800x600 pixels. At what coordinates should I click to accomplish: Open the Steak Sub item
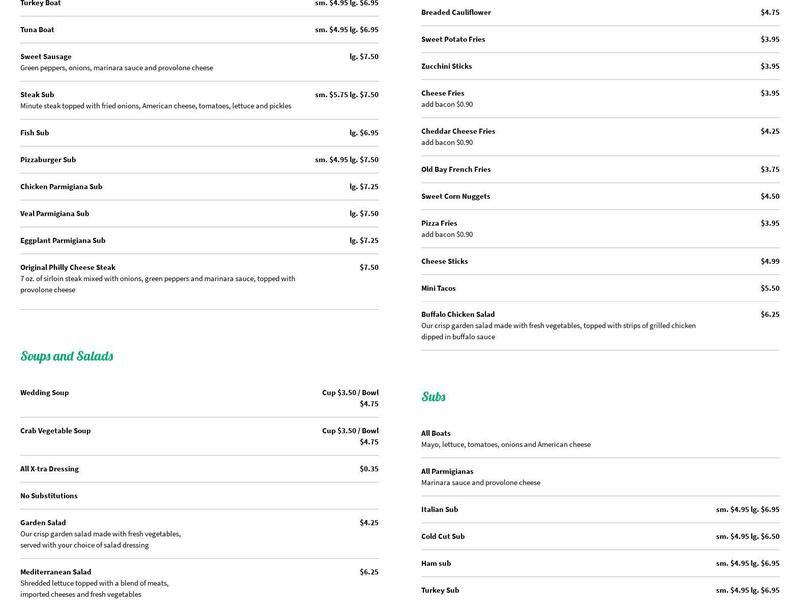tap(37, 95)
